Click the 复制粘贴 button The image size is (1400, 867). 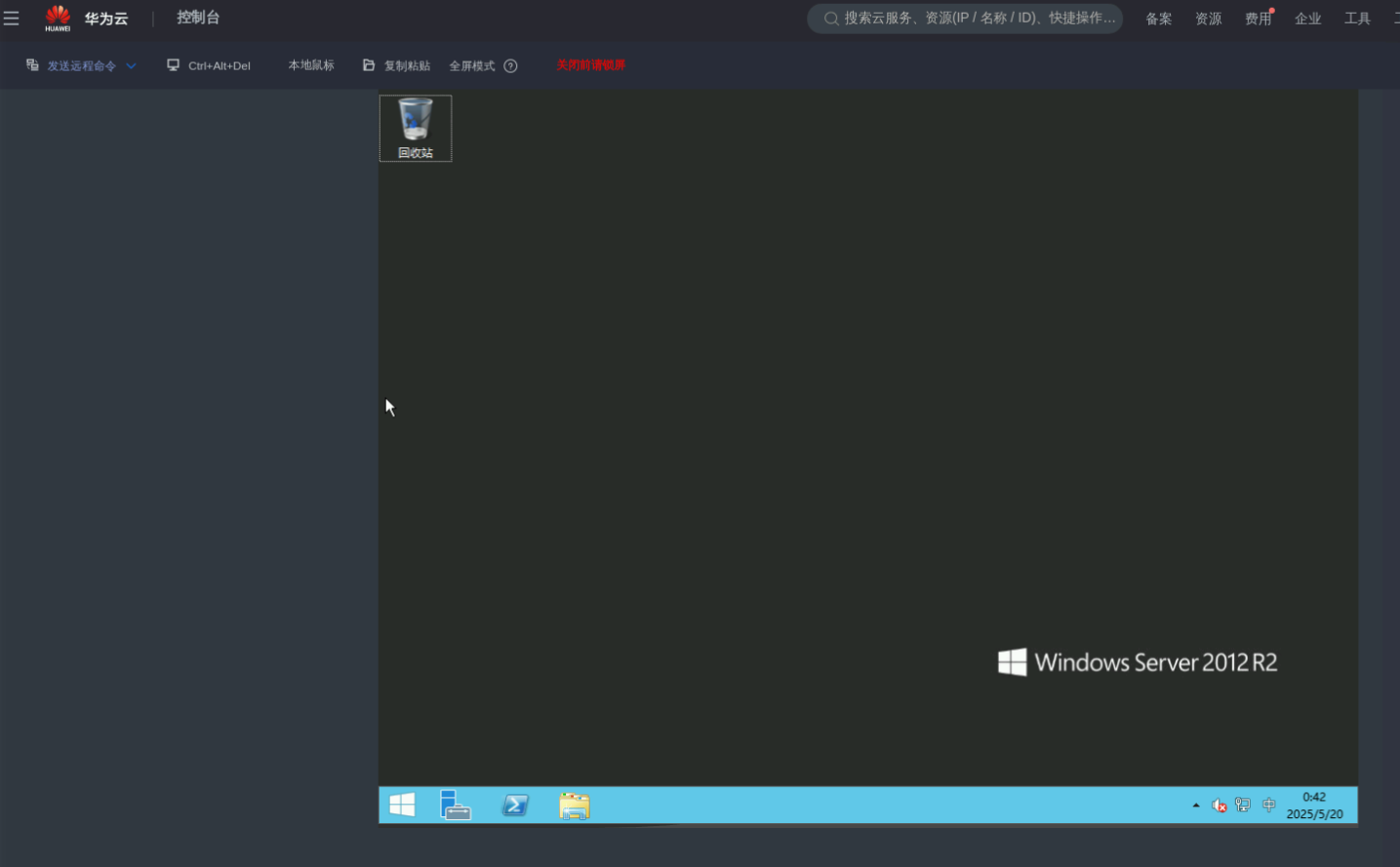[x=397, y=66]
